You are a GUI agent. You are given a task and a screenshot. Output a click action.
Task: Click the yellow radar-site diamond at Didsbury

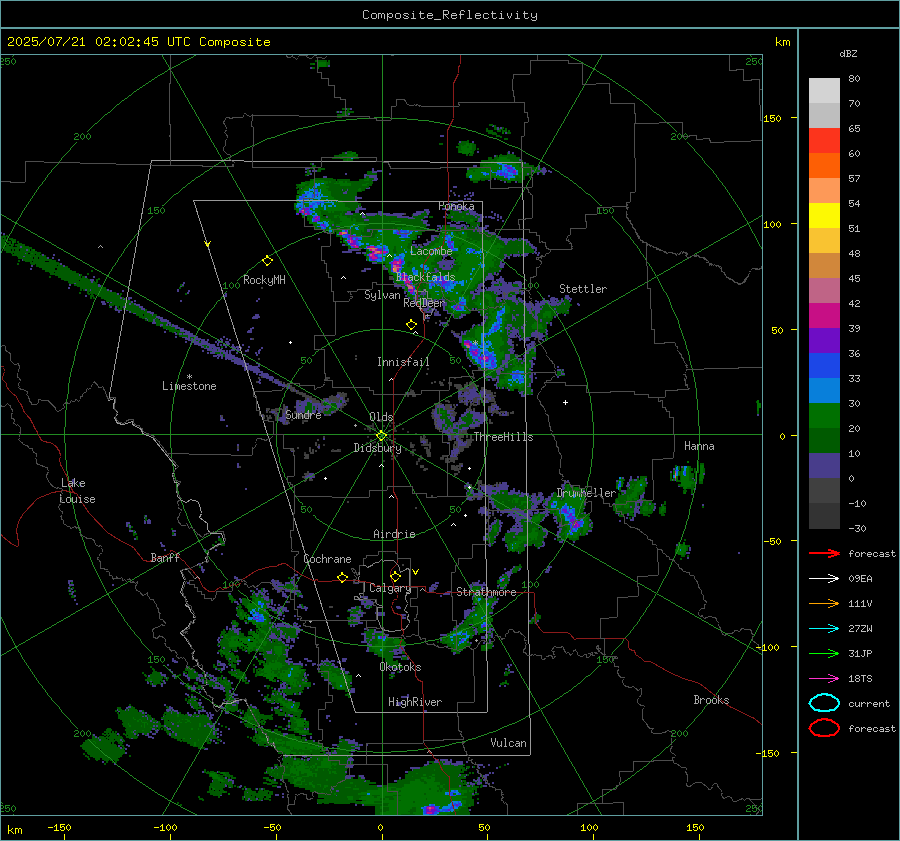pyautogui.click(x=381, y=436)
